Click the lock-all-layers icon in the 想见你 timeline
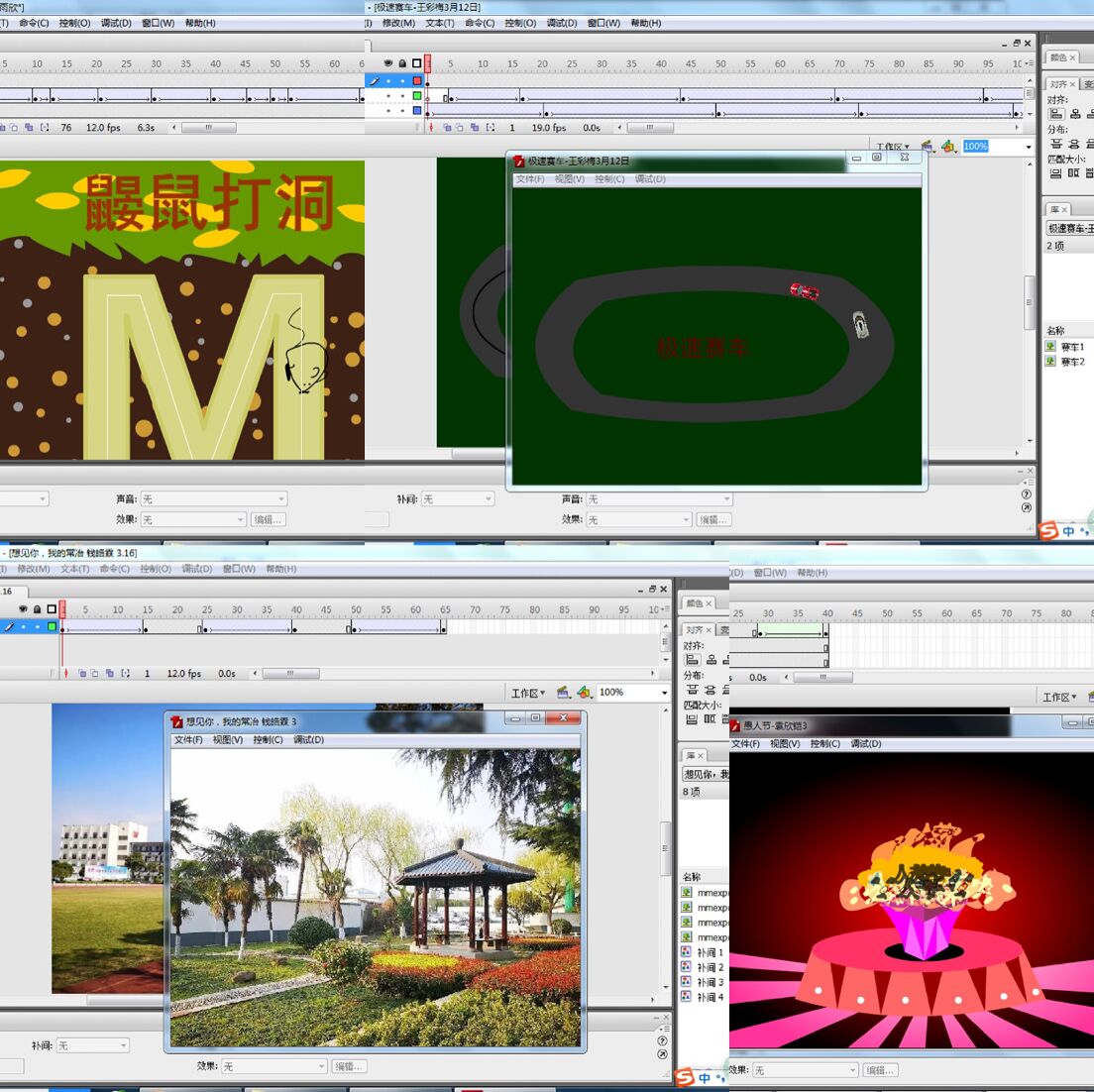1094x1092 pixels. (37, 609)
